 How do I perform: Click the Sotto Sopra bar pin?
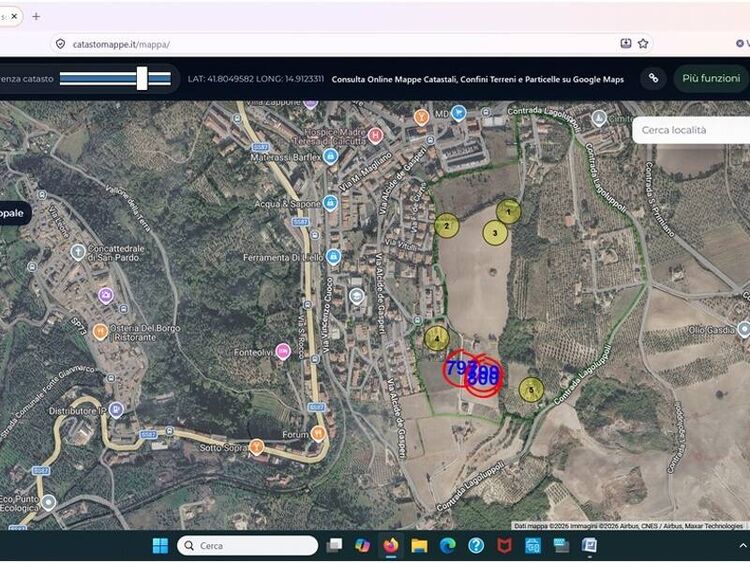(257, 447)
